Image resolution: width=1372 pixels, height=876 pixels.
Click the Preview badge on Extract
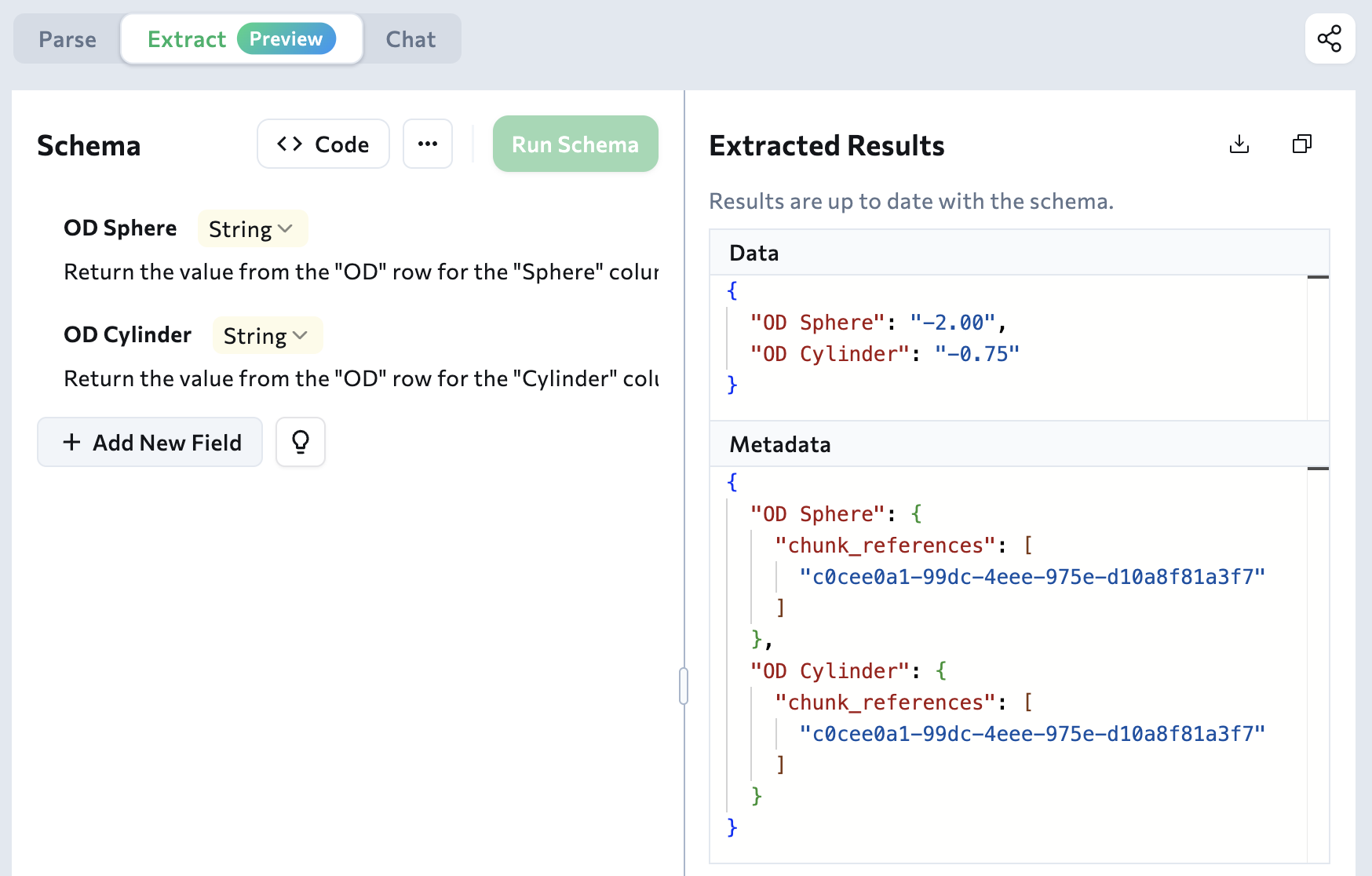pos(286,38)
